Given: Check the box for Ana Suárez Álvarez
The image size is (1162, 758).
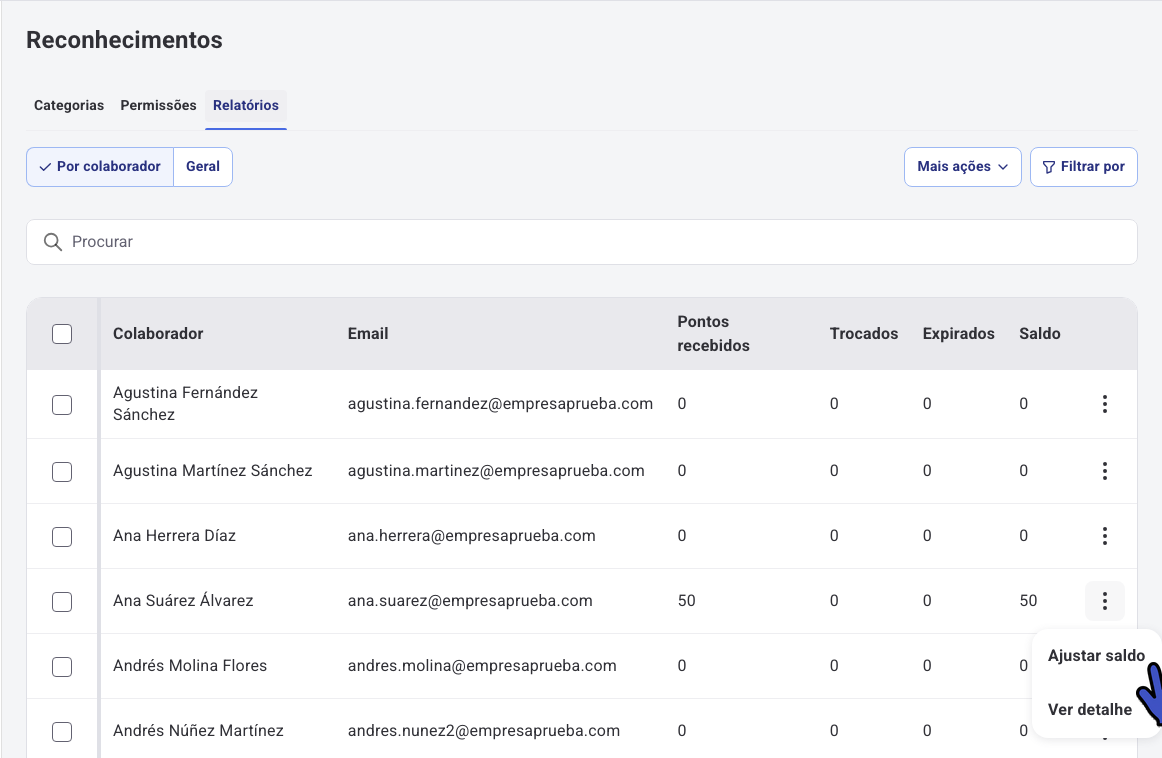Looking at the screenshot, I should pyautogui.click(x=62, y=602).
